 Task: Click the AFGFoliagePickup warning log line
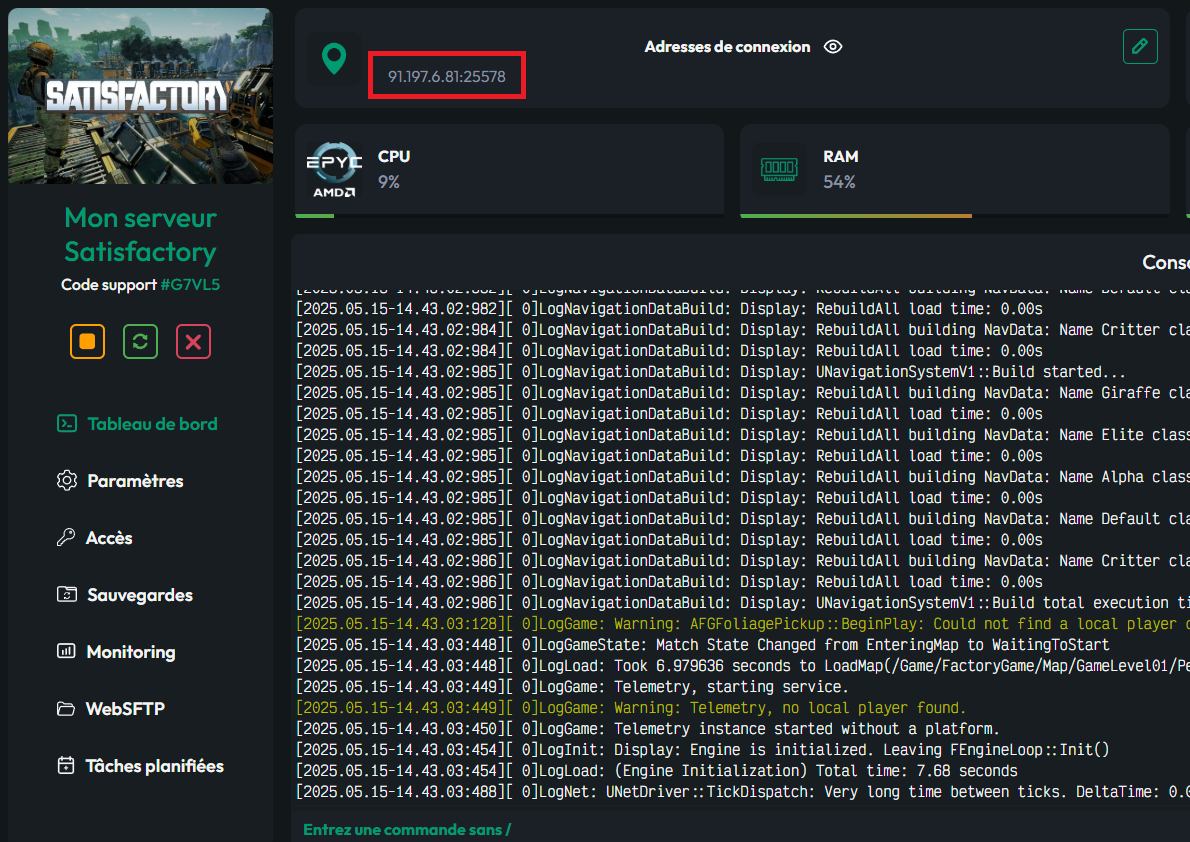[742, 624]
